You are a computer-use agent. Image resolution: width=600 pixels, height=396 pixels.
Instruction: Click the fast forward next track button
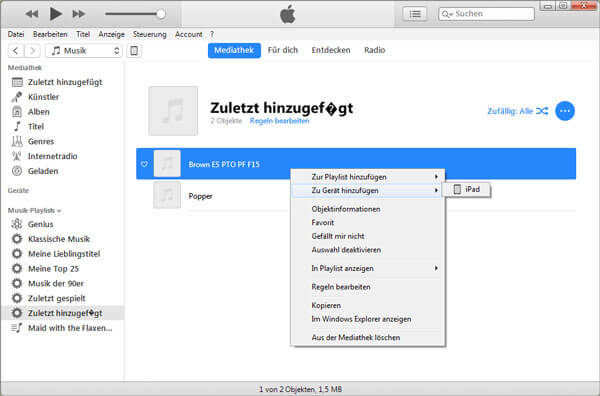point(79,14)
